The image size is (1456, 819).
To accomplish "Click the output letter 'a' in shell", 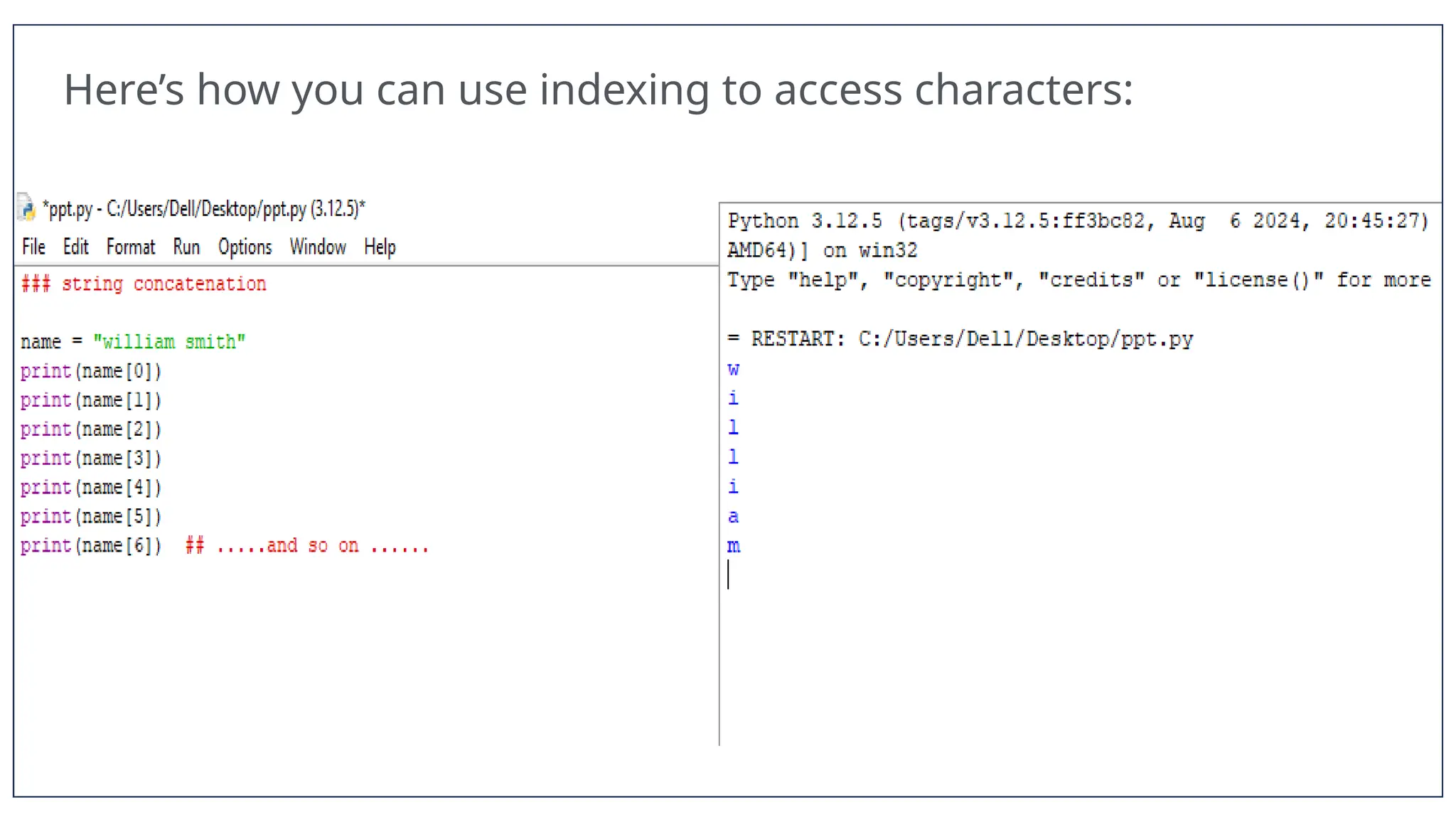I will click(734, 517).
